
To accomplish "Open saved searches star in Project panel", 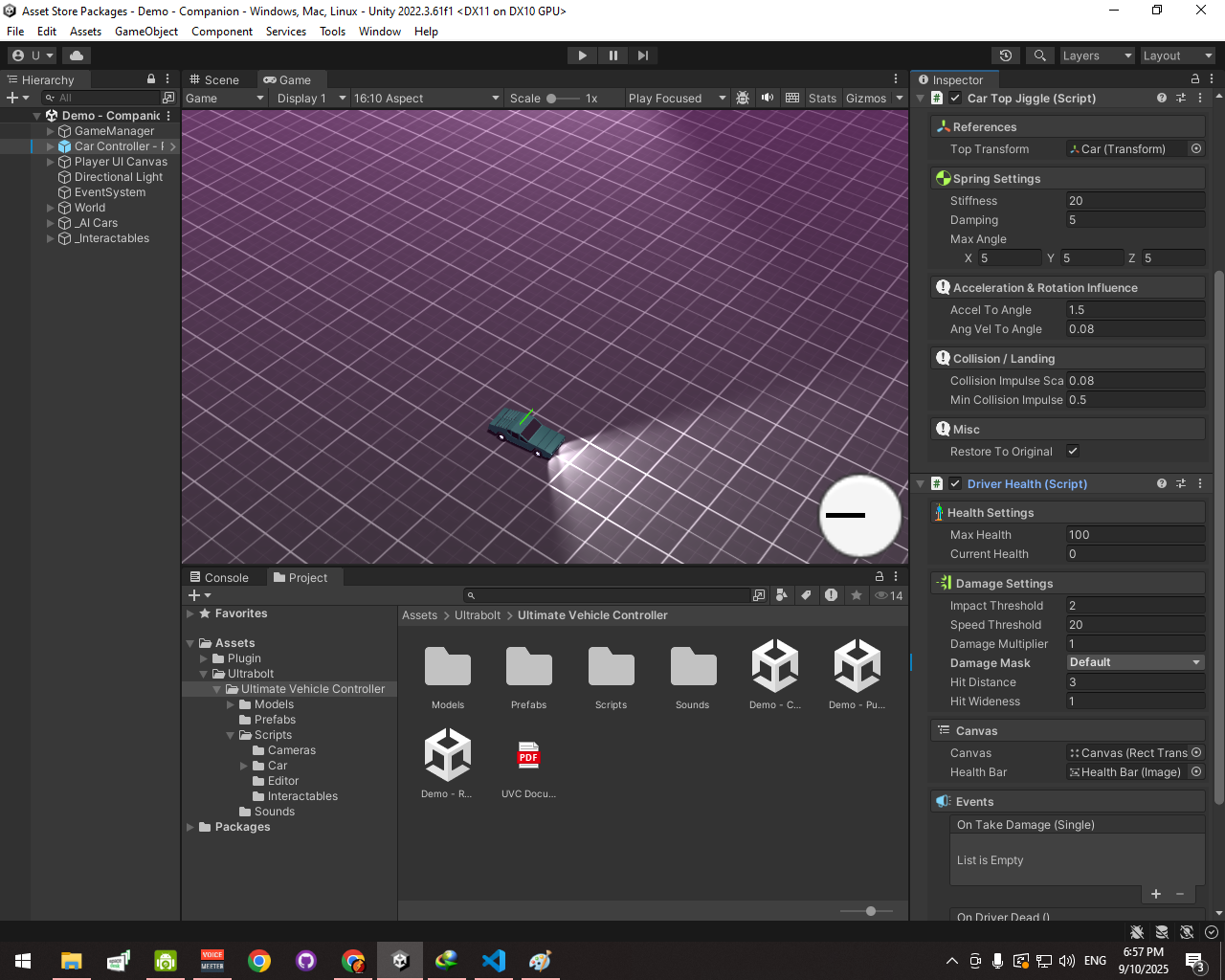I will [857, 595].
